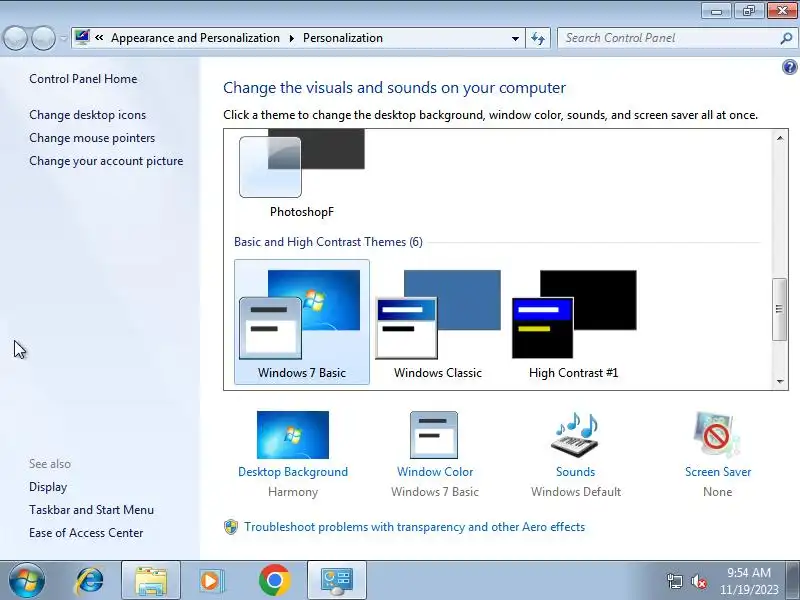The width and height of the screenshot is (800, 600).
Task: Open the Window Color icon
Action: click(434, 435)
